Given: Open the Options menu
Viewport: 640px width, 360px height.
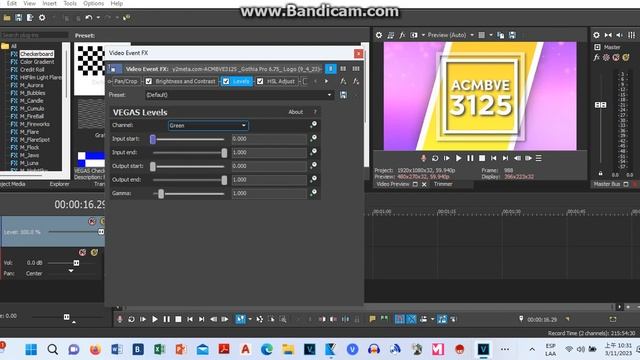Looking at the screenshot, I should point(93,3).
